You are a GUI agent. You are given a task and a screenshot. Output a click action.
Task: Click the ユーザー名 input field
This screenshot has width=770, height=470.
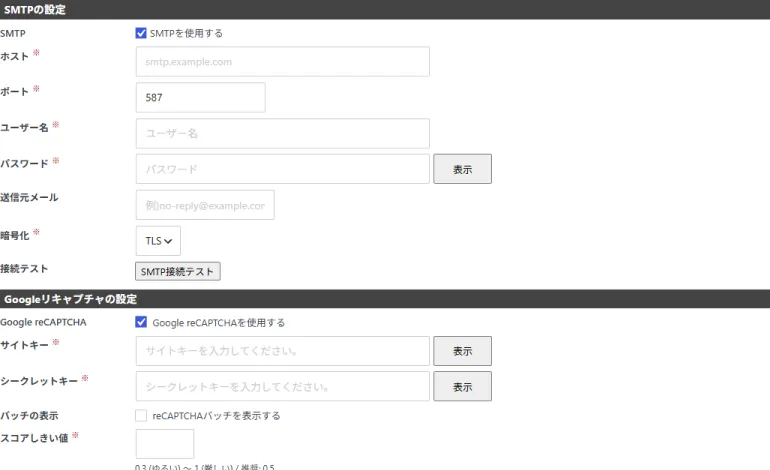click(x=282, y=133)
